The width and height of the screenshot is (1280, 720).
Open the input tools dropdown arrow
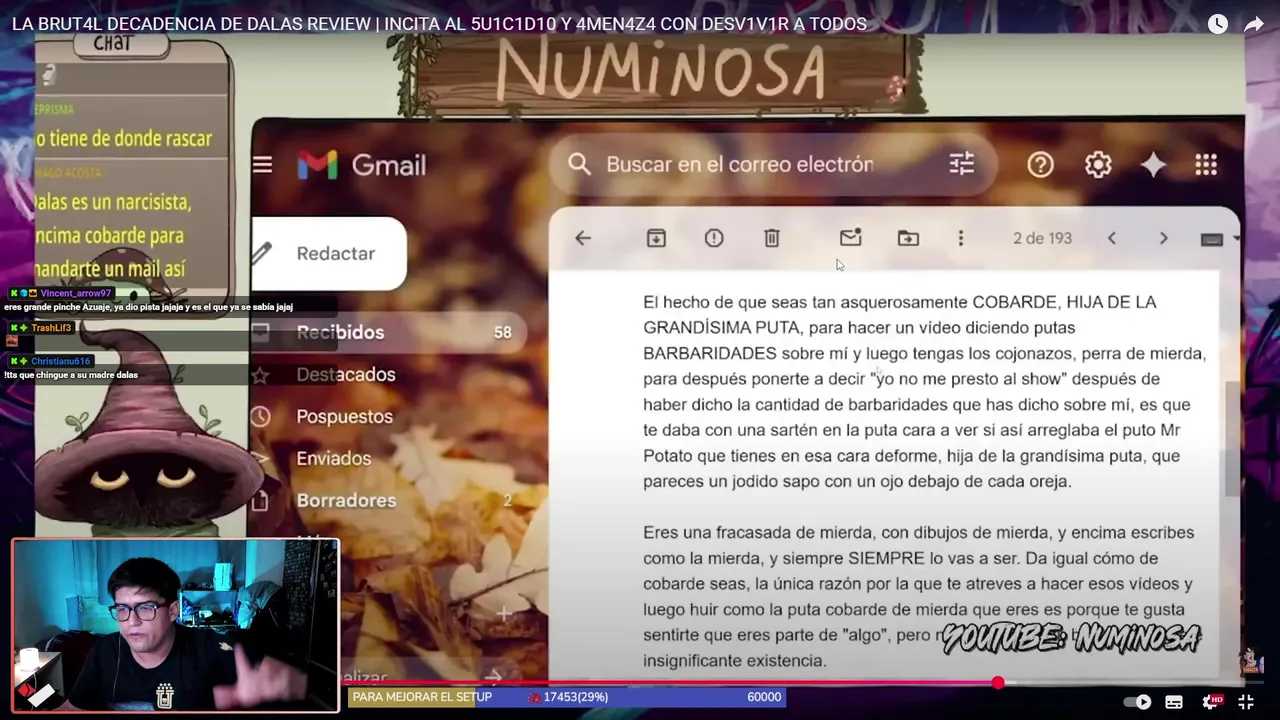(1236, 239)
